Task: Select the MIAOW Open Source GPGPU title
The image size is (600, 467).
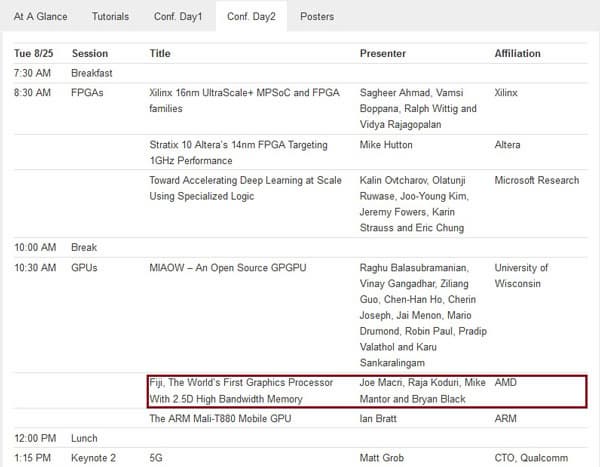Action: (x=215, y=268)
